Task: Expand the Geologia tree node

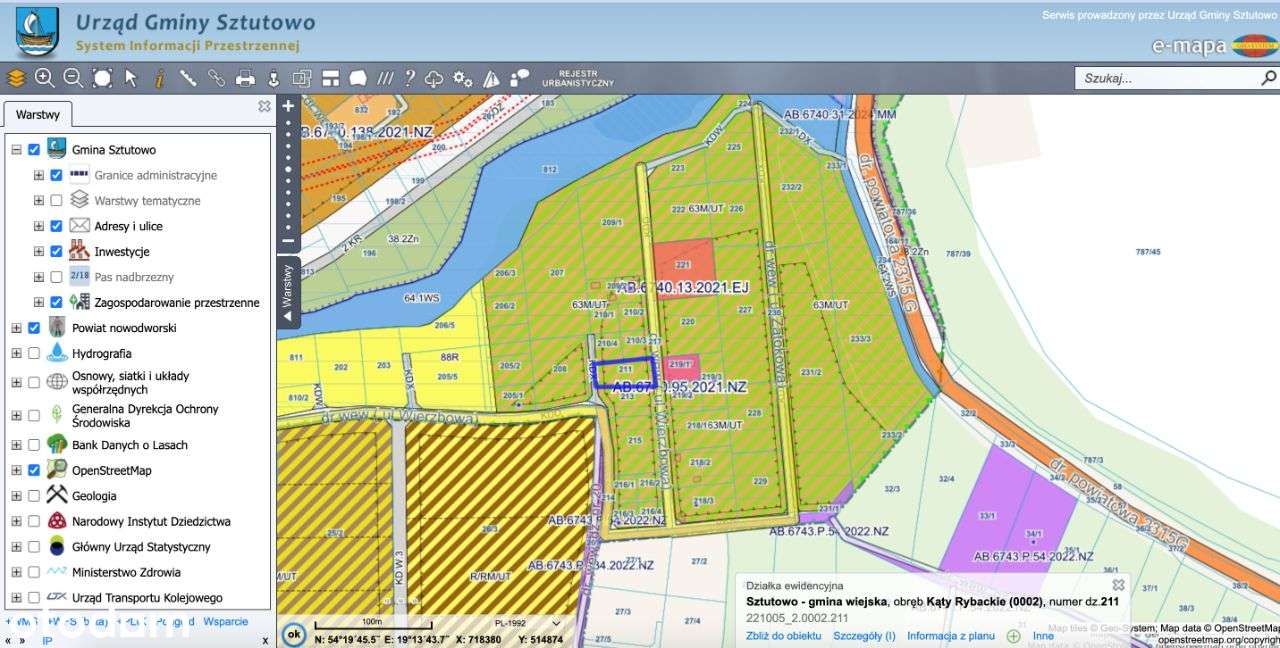Action: coord(16,496)
